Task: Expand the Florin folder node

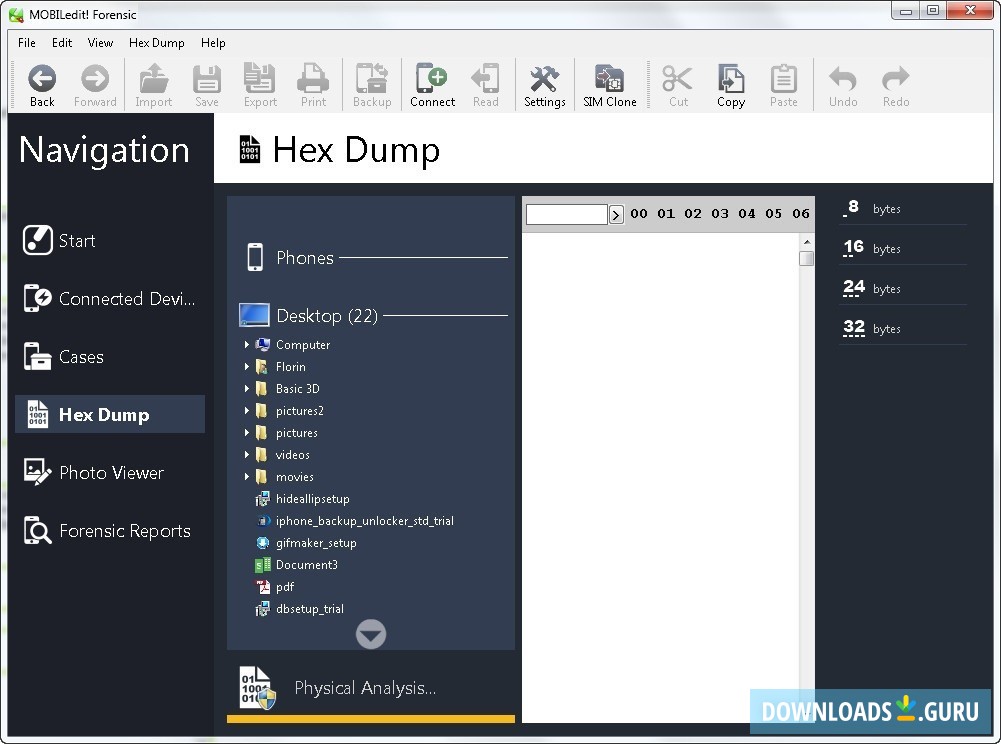Action: click(x=246, y=367)
